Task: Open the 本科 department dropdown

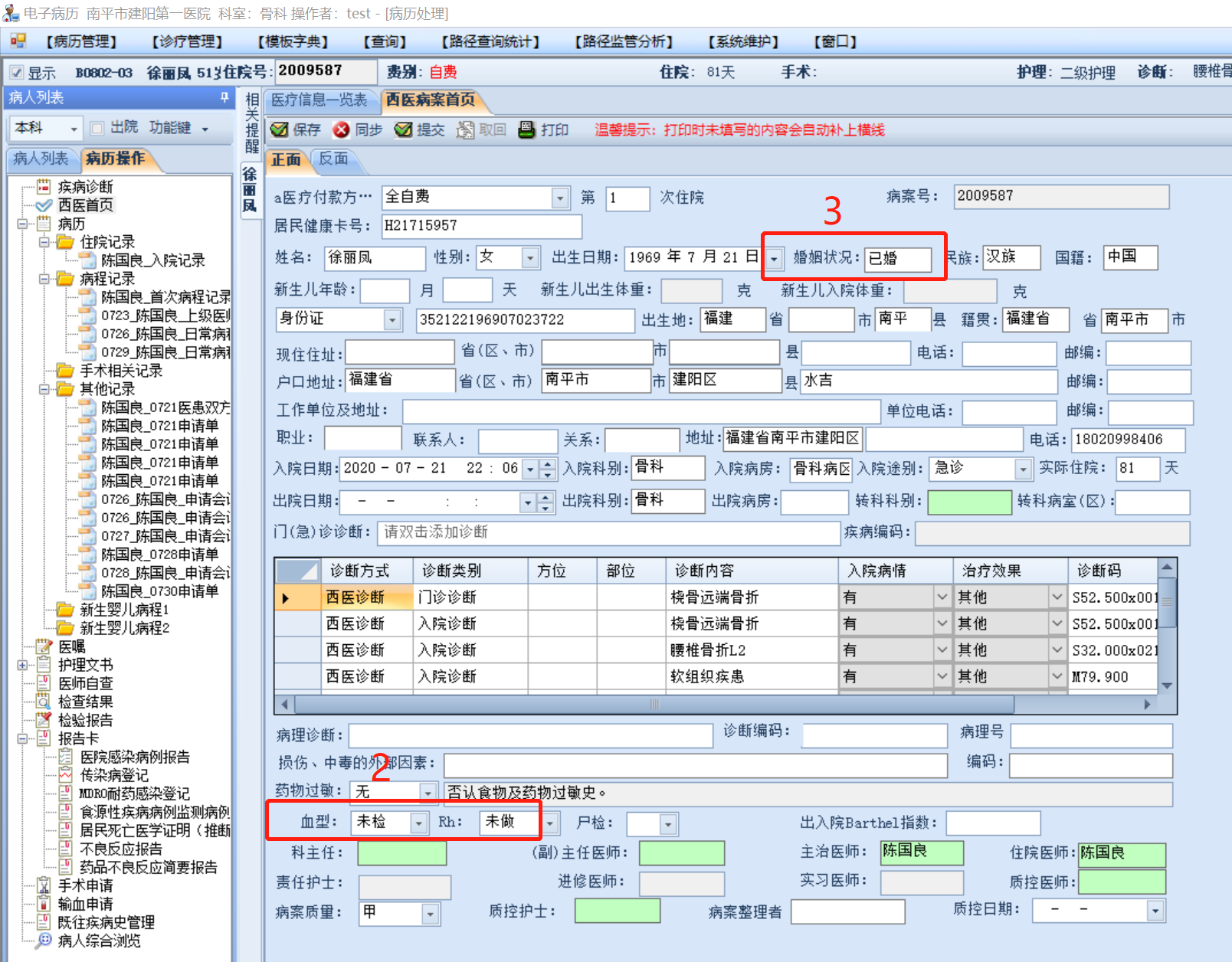Action: [x=74, y=129]
